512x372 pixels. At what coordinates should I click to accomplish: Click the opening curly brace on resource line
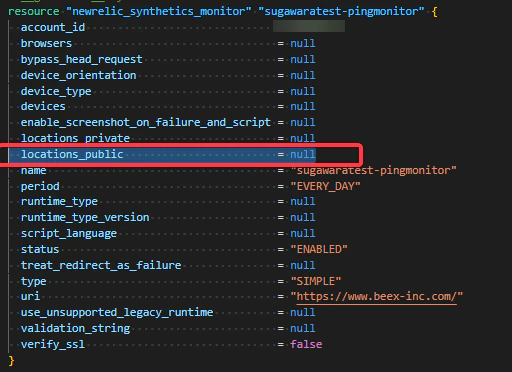point(434,12)
